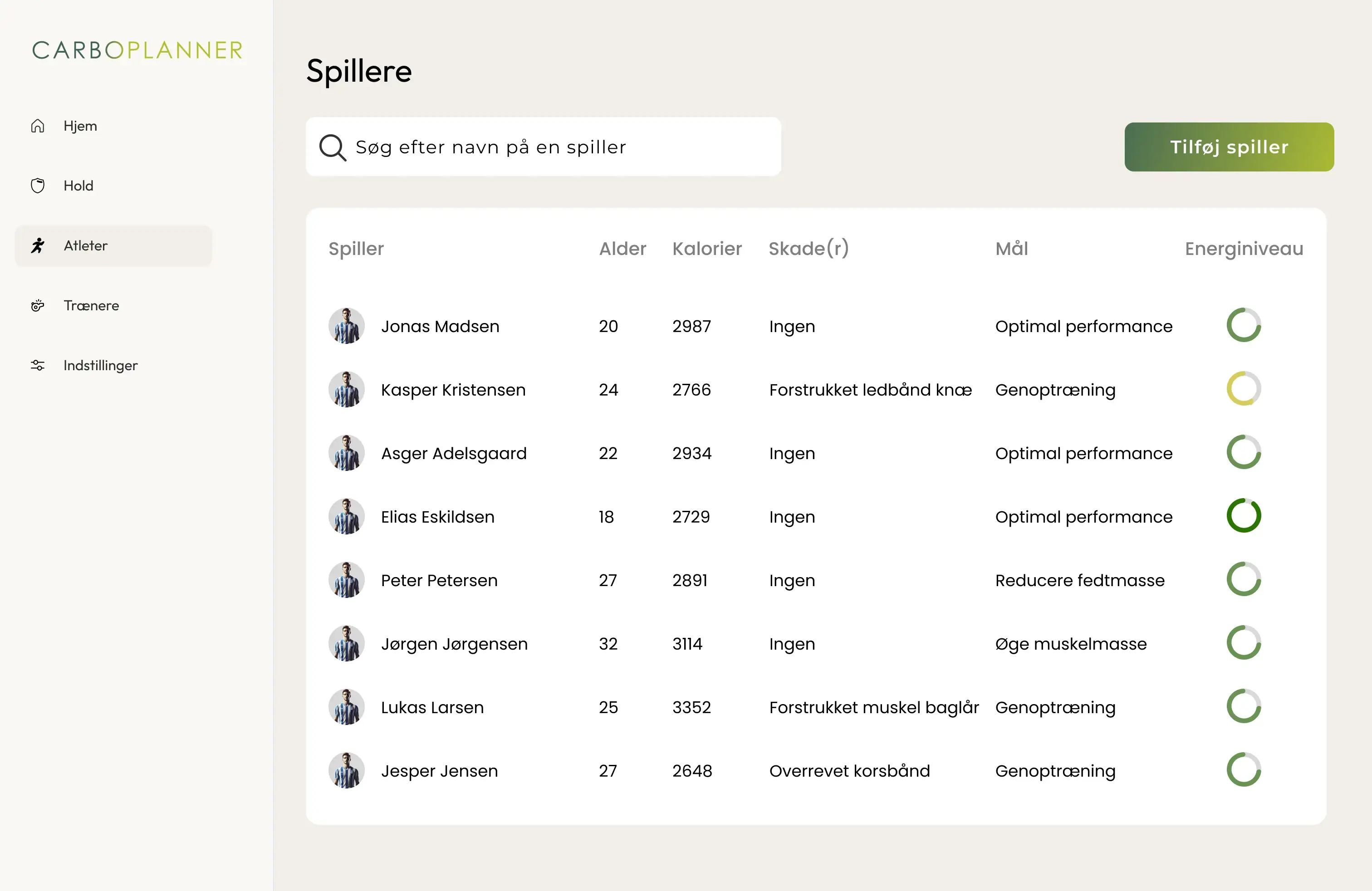Screen dimensions: 1372x891
Task: Open Kasper Kristensen's player row
Action: (452, 390)
